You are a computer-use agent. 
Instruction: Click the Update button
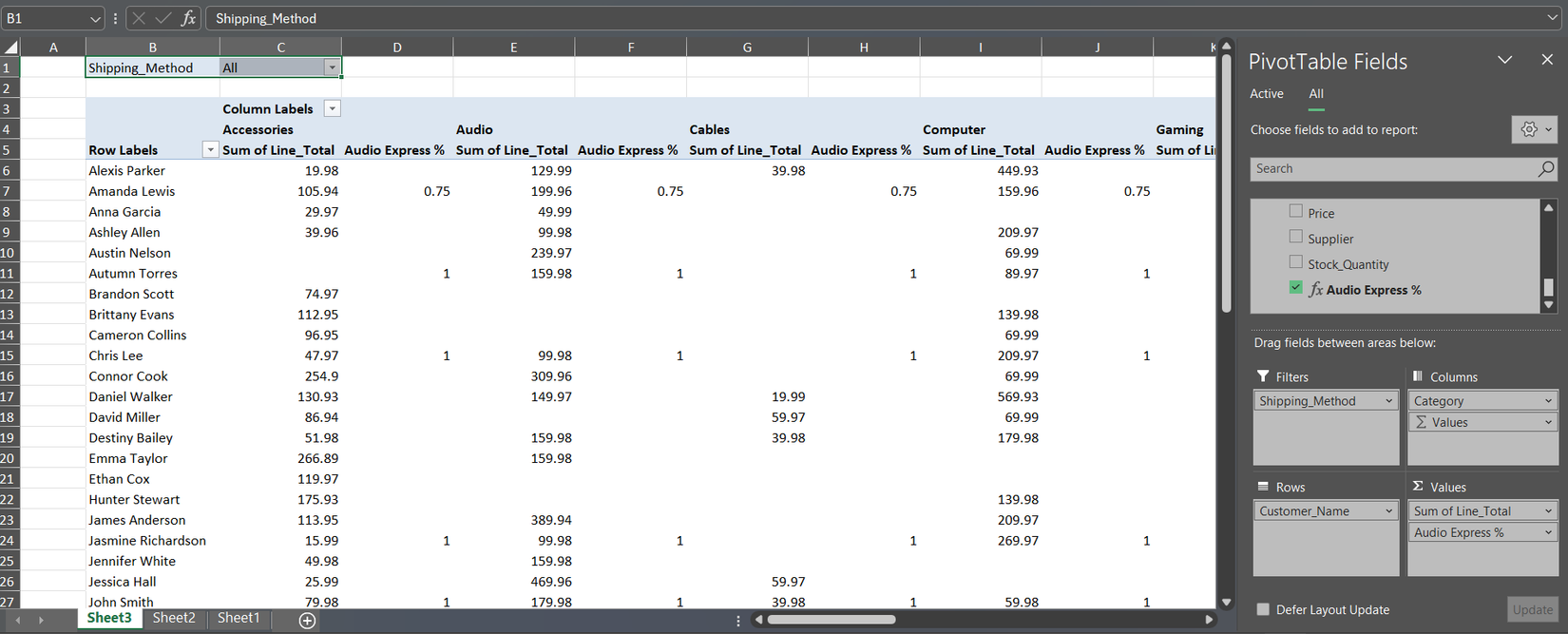[1533, 609]
